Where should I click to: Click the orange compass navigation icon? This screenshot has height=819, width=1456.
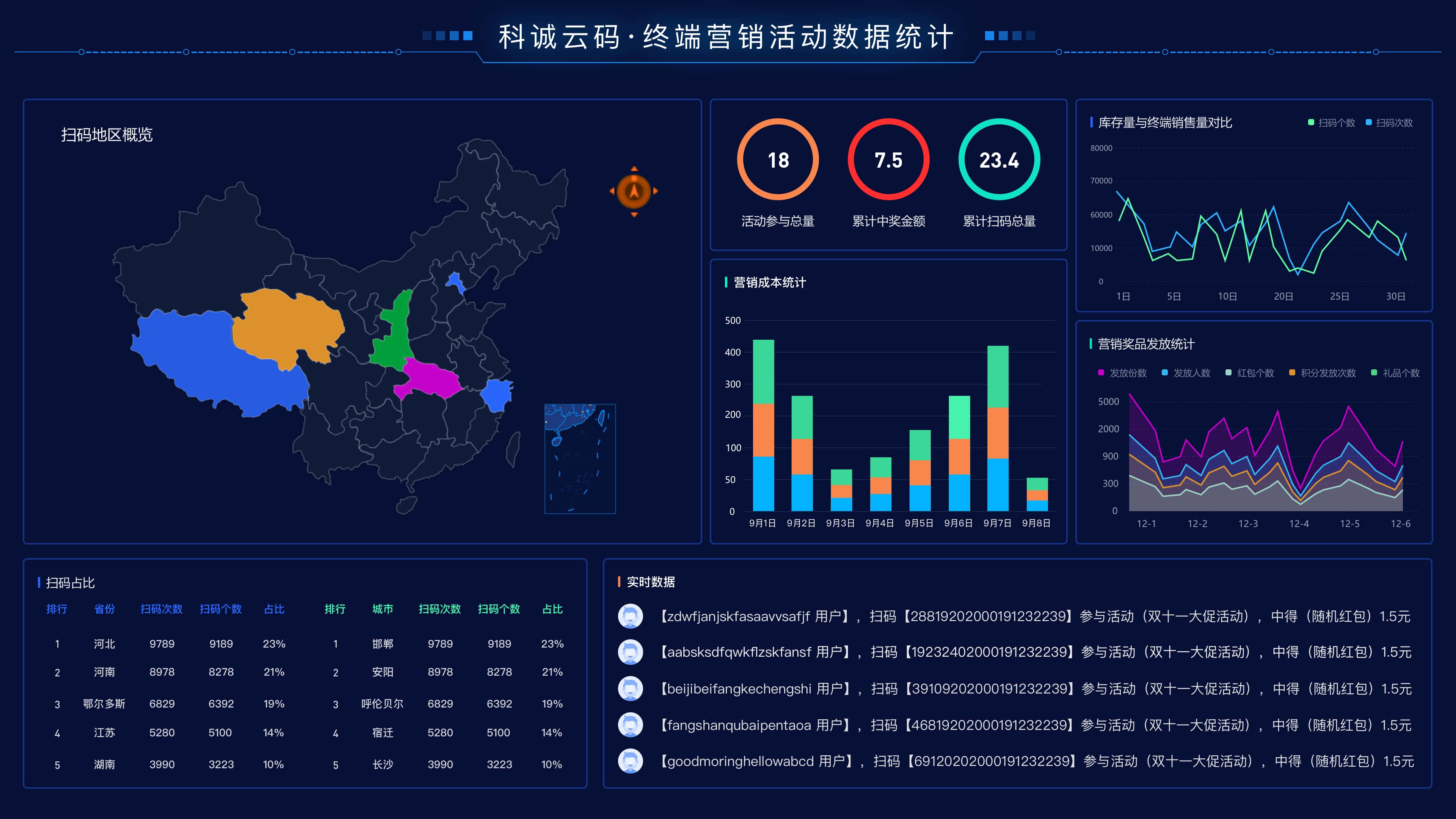coord(634,191)
